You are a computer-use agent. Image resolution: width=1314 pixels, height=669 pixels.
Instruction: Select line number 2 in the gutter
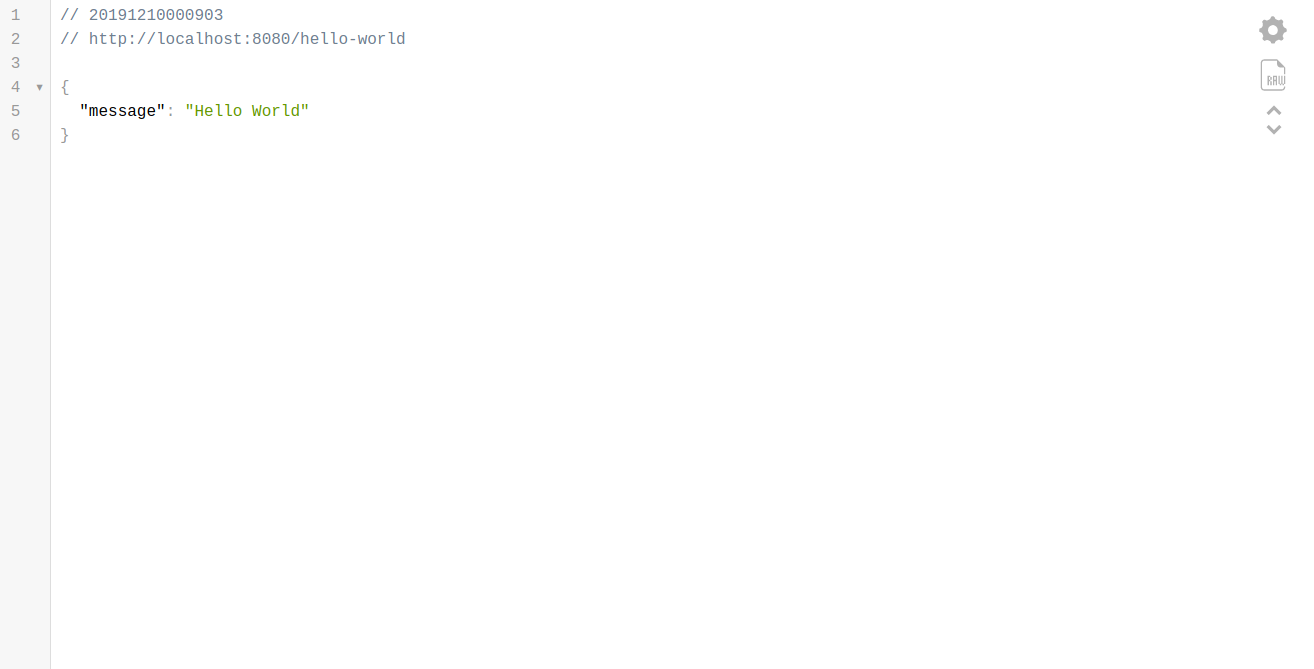pos(15,39)
